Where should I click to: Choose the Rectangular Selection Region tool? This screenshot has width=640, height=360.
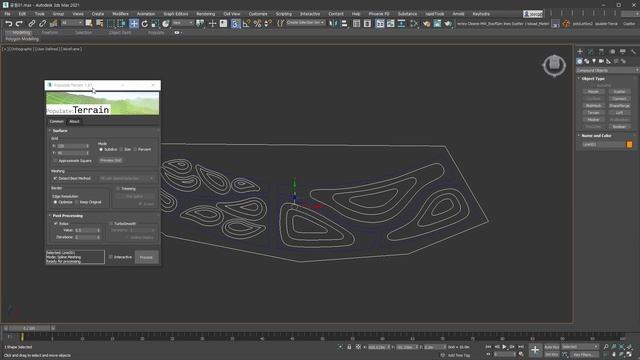point(111,24)
